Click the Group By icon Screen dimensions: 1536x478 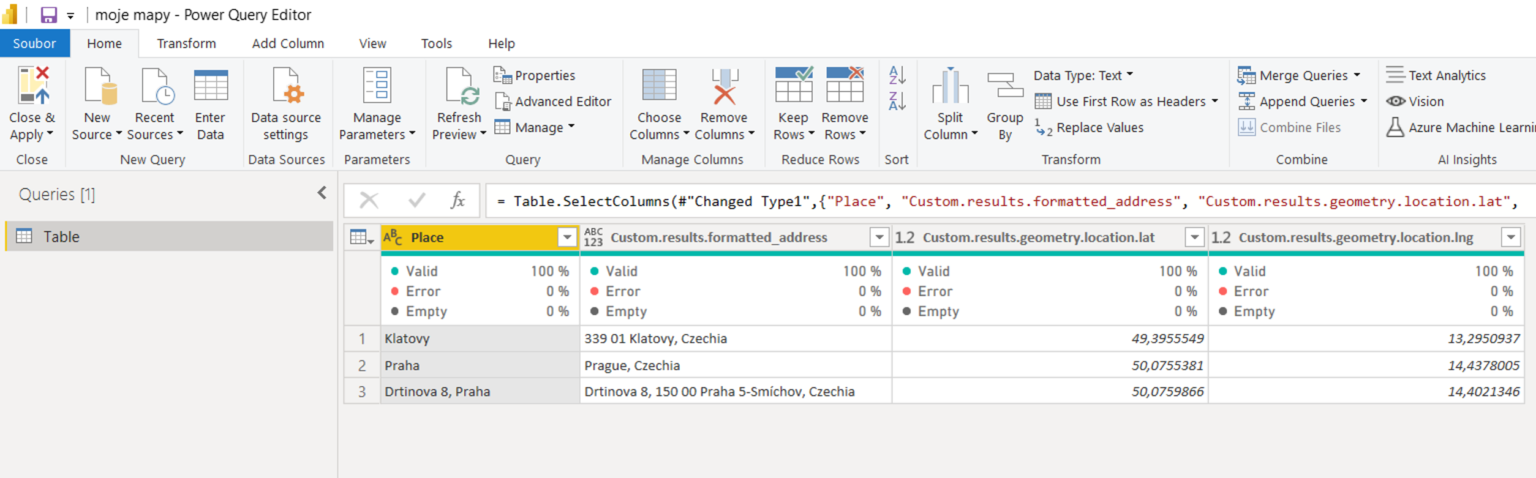point(1005,86)
